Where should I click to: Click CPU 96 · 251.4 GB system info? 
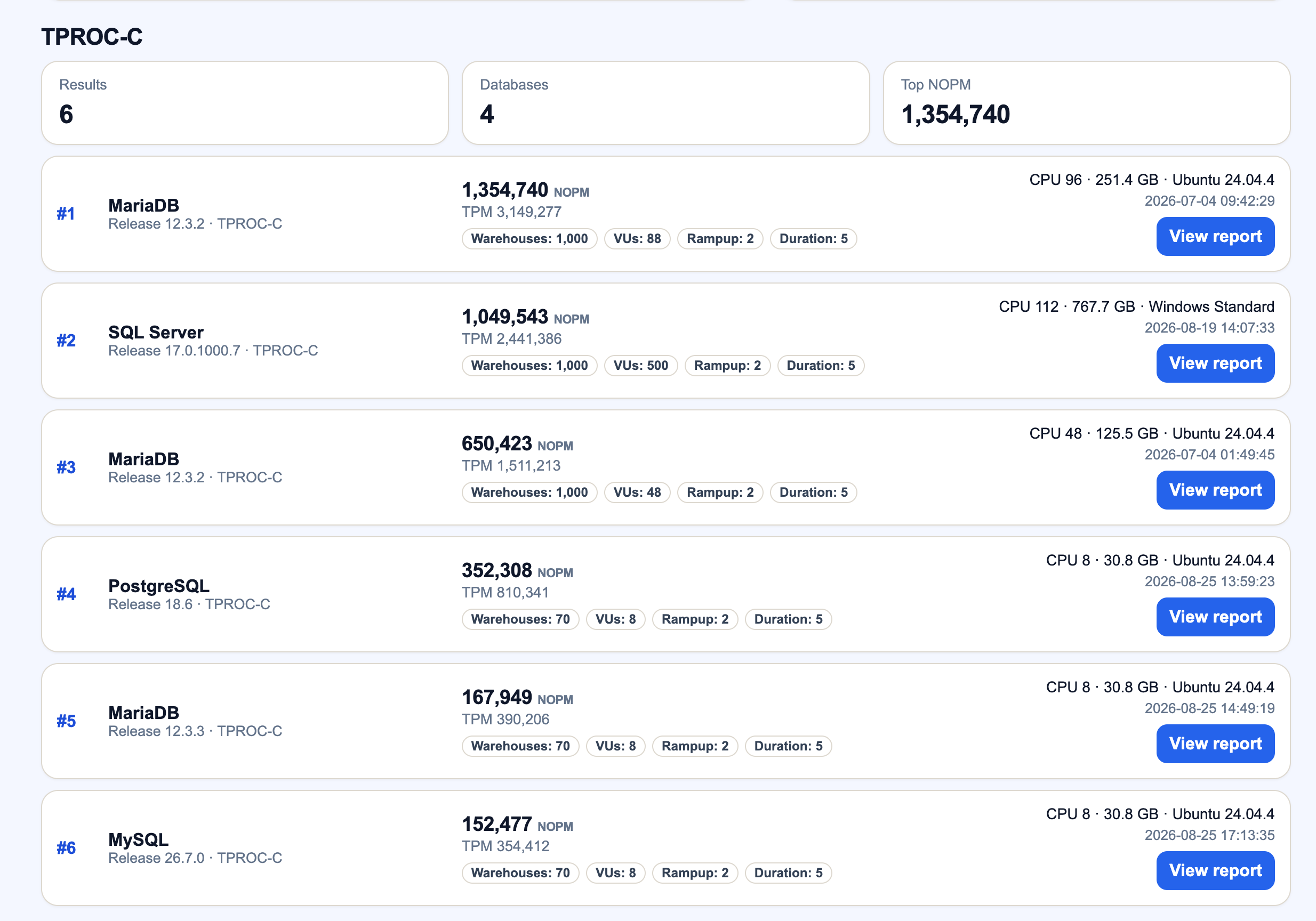(1152, 180)
